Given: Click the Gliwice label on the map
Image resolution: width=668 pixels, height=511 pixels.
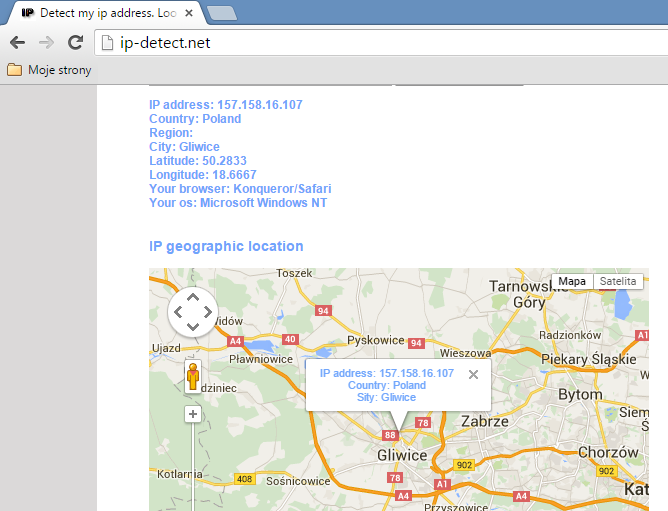Looking at the screenshot, I should click(402, 456).
